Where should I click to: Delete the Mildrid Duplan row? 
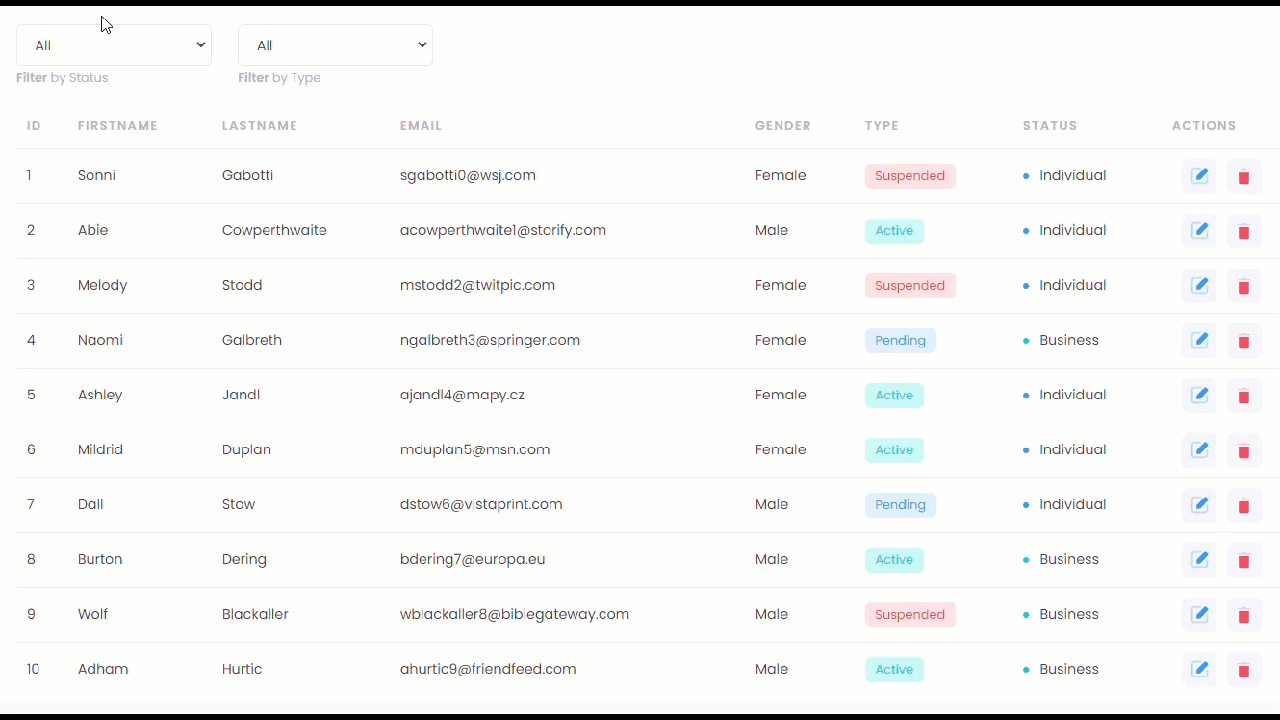[1244, 450]
